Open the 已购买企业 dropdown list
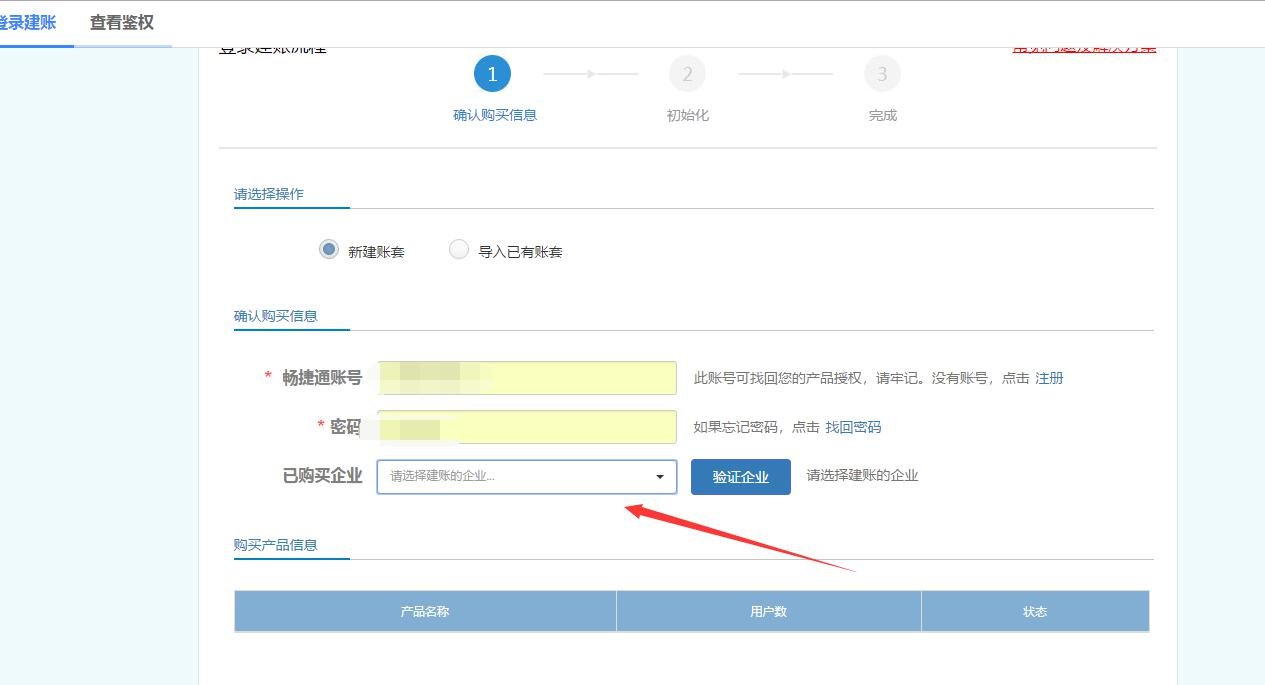This screenshot has height=685, width=1265. pos(515,477)
